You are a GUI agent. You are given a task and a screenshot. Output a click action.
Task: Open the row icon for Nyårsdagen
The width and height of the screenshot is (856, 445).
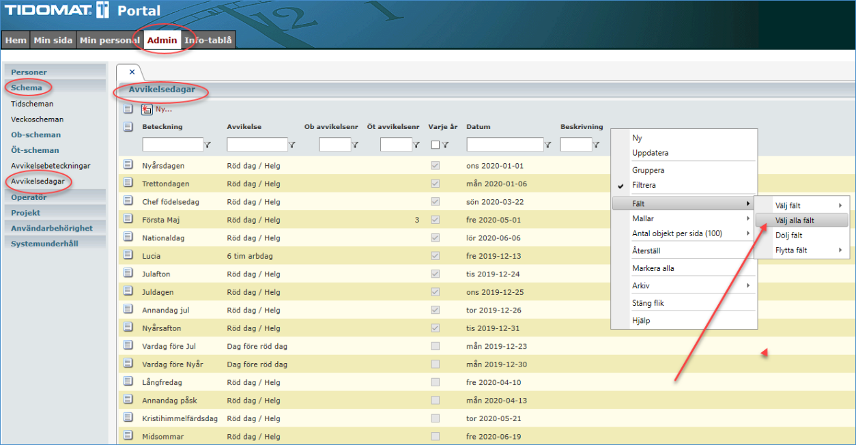point(128,164)
